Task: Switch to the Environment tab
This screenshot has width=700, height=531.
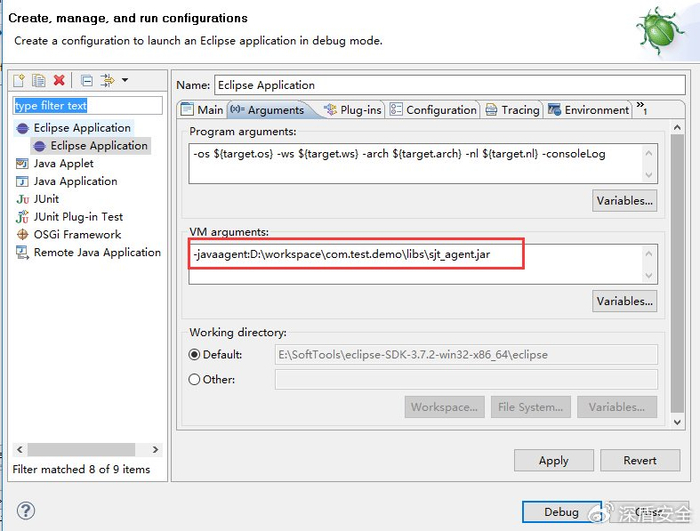Action: tap(589, 110)
